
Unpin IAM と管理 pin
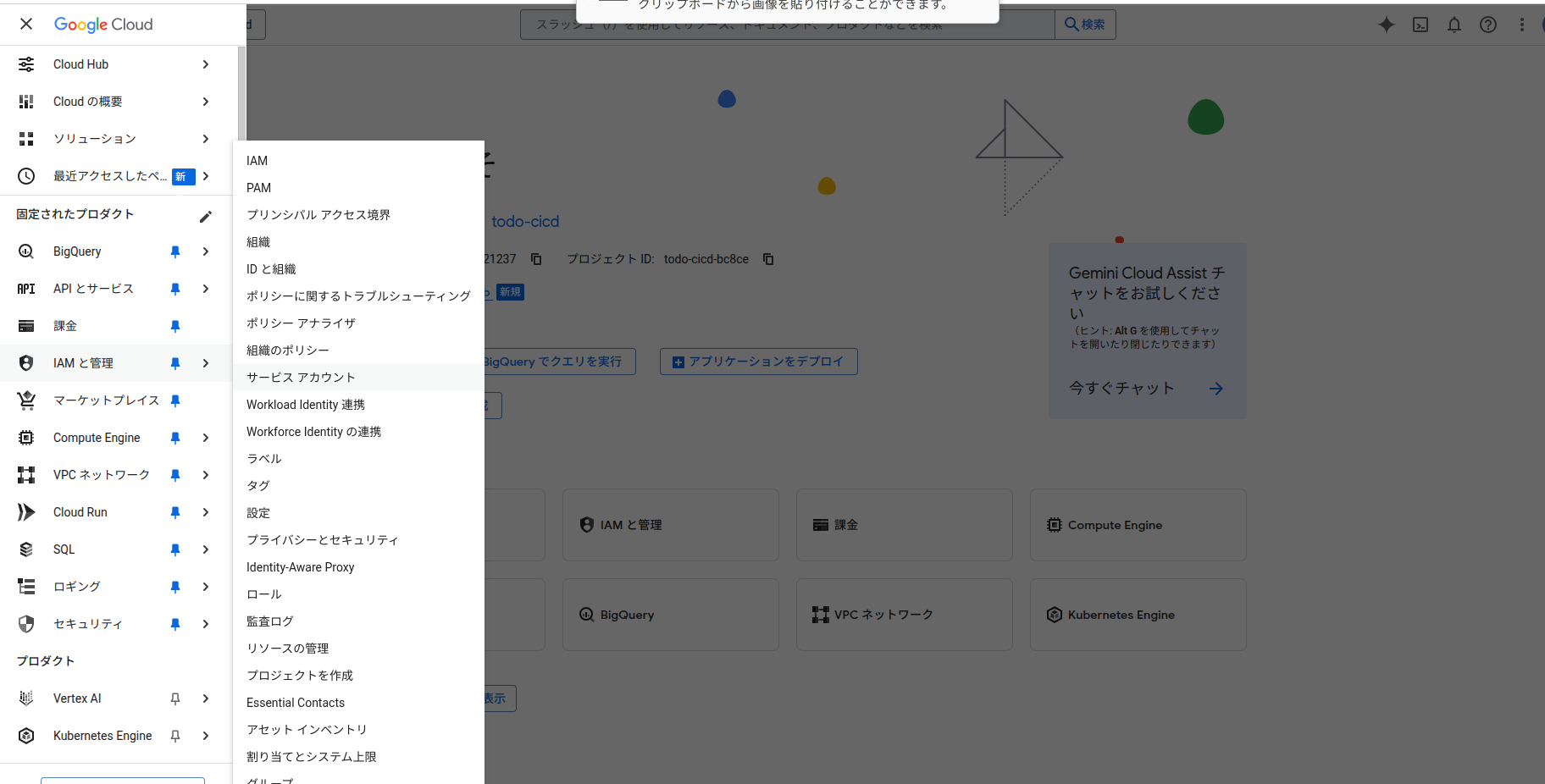[x=175, y=363]
